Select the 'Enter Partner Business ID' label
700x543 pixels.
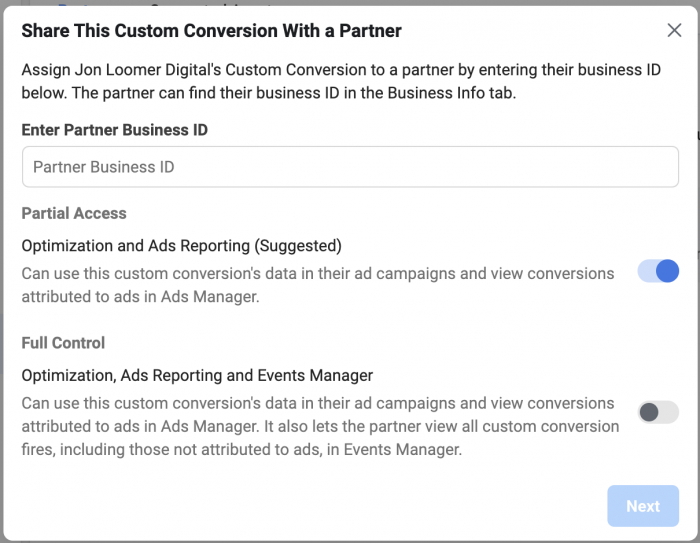click(114, 130)
